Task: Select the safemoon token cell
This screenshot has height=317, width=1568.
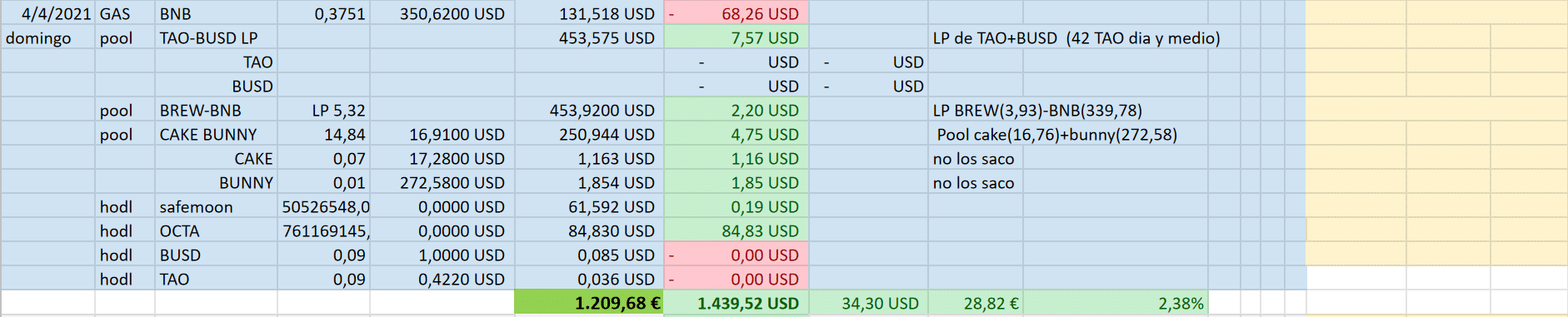Action: point(216,206)
